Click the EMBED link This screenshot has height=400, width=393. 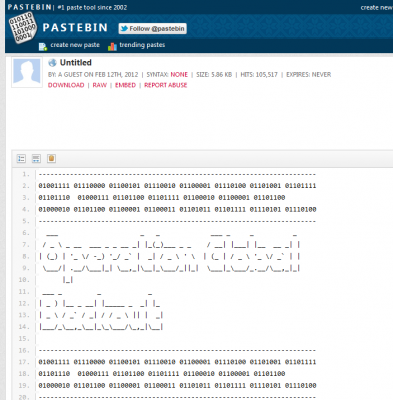coord(125,85)
